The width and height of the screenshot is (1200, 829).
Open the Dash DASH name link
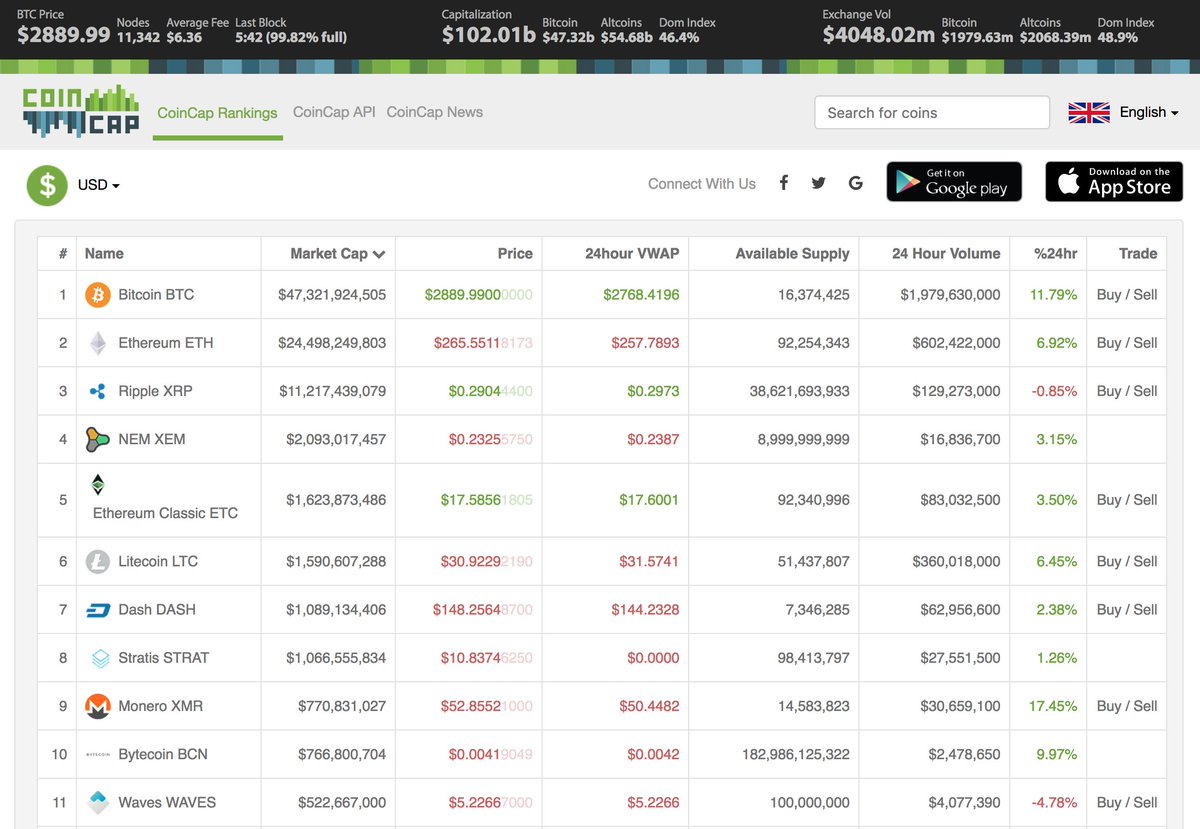pos(157,609)
